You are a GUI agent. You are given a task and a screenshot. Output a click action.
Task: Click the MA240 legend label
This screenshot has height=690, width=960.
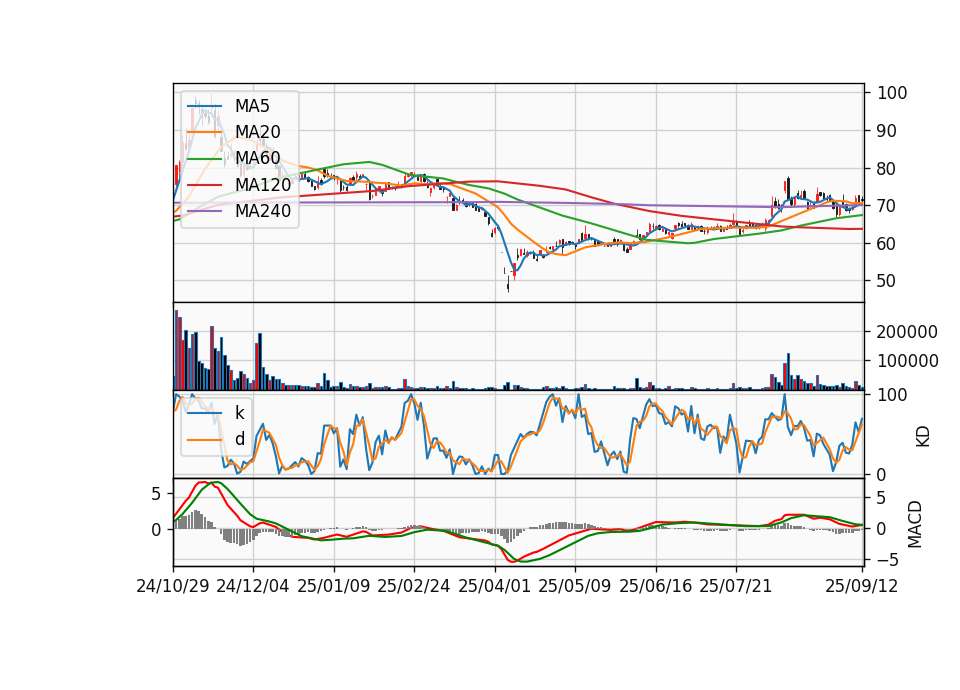pyautogui.click(x=263, y=211)
